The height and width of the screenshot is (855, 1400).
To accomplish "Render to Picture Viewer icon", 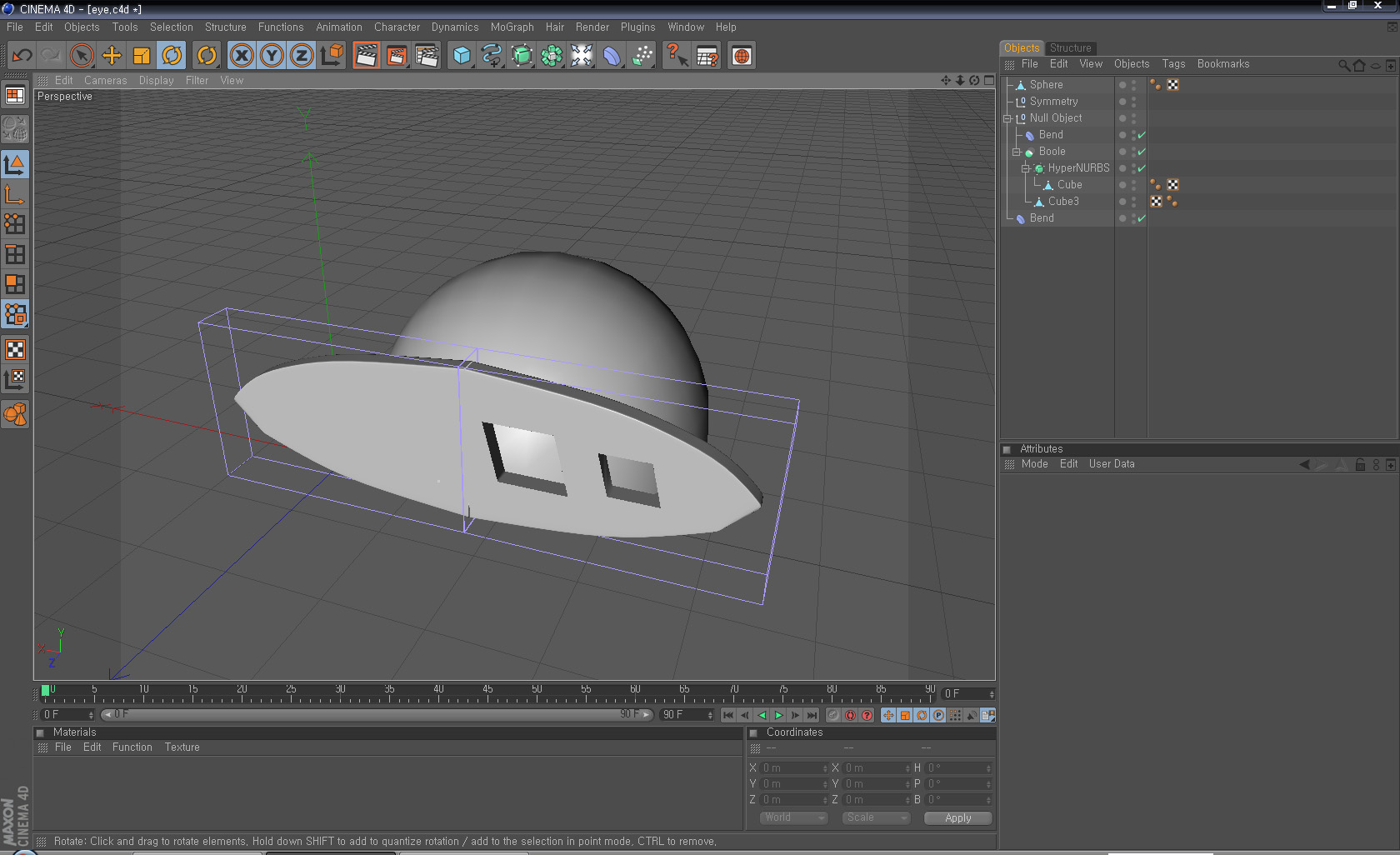I will (396, 56).
